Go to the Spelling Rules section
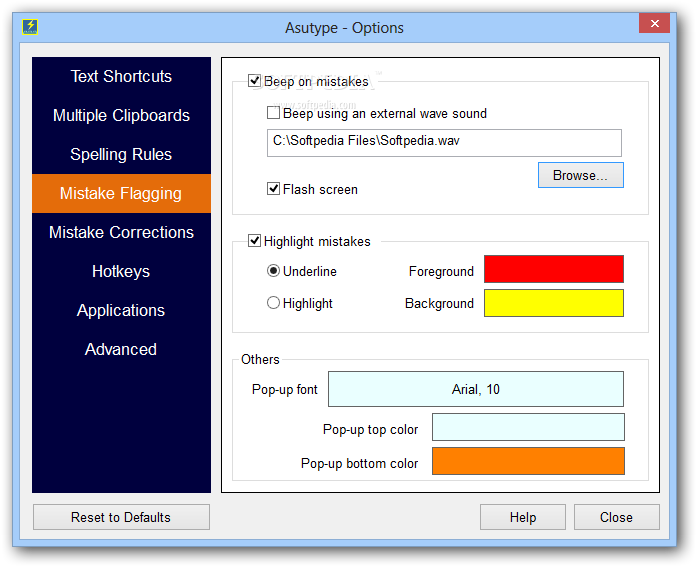The image size is (697, 567). [121, 155]
